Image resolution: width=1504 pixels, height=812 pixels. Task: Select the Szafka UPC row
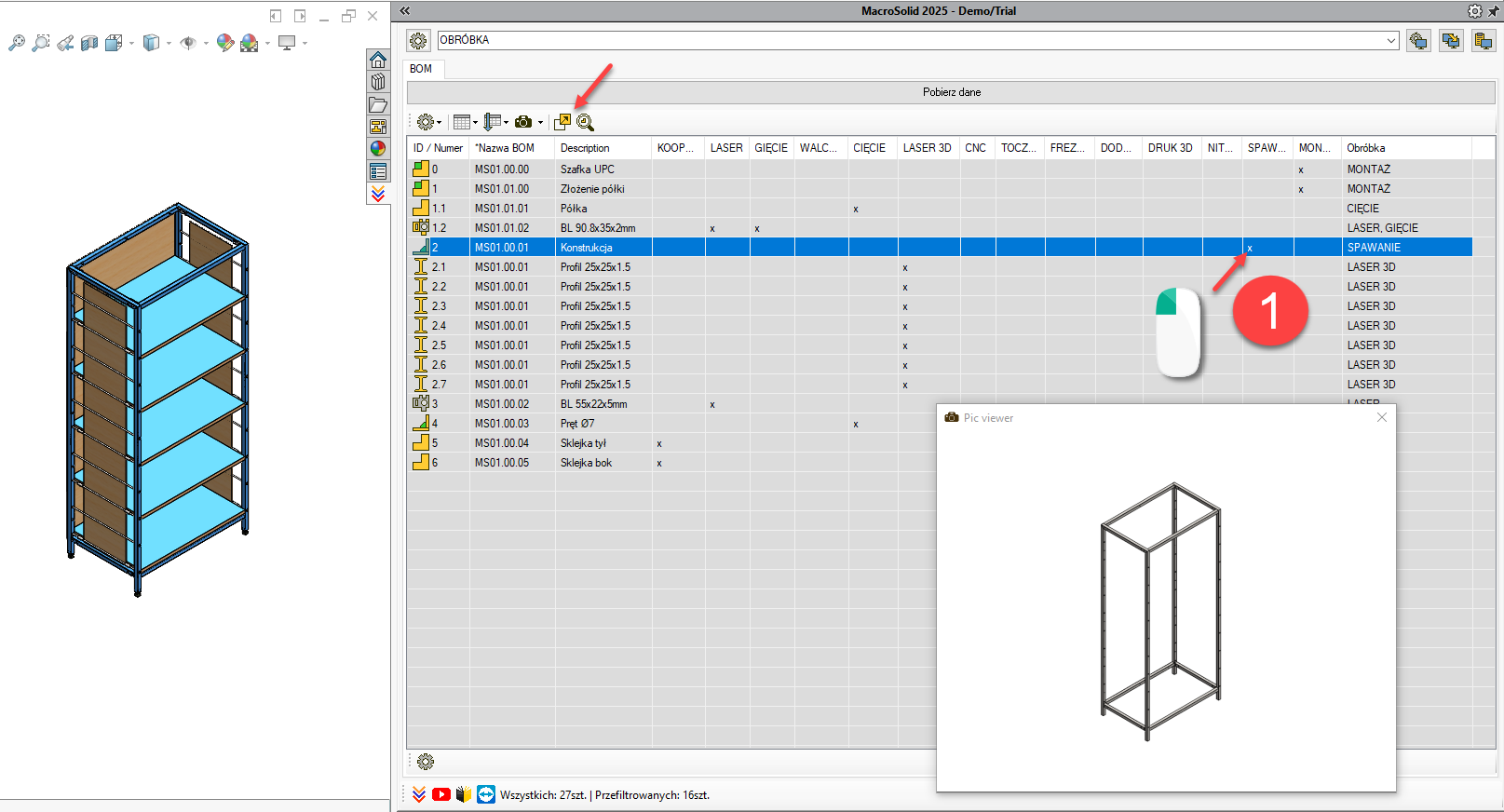(940, 169)
